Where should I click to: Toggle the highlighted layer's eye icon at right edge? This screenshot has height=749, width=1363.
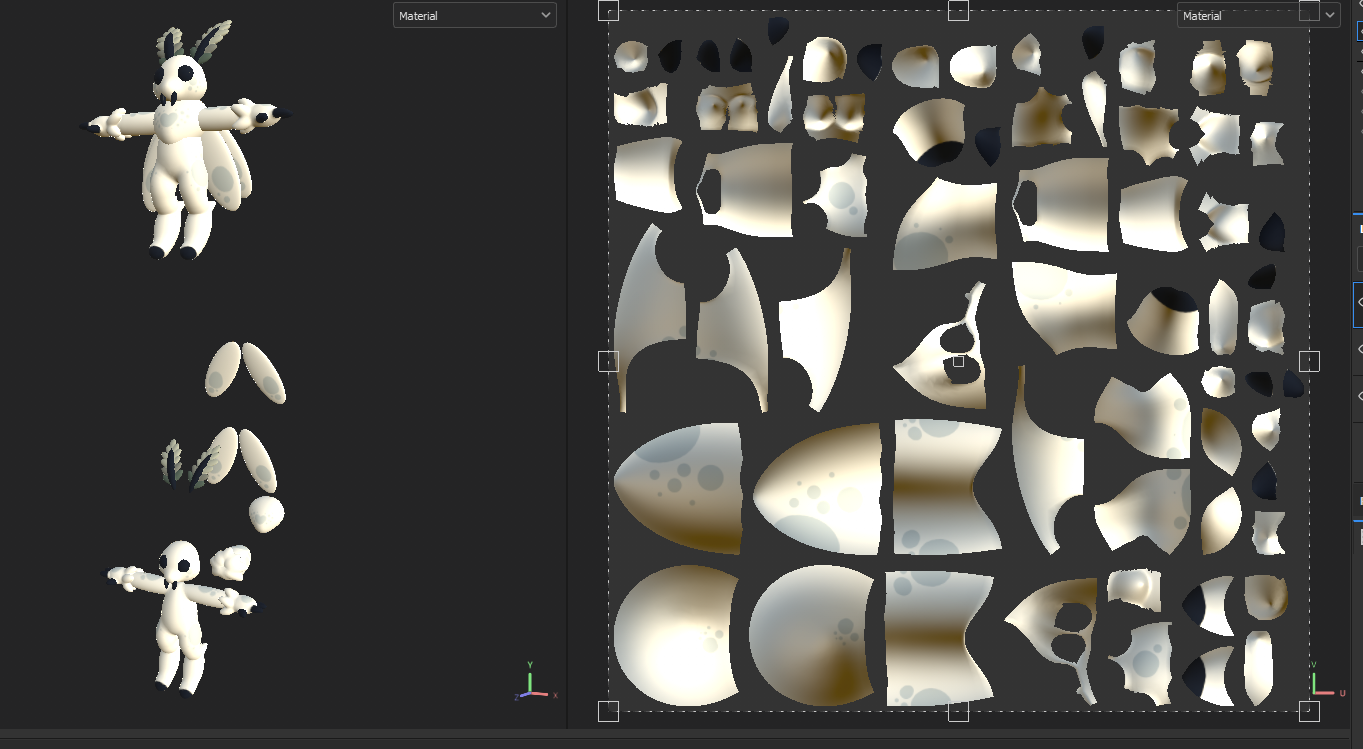point(1358,301)
